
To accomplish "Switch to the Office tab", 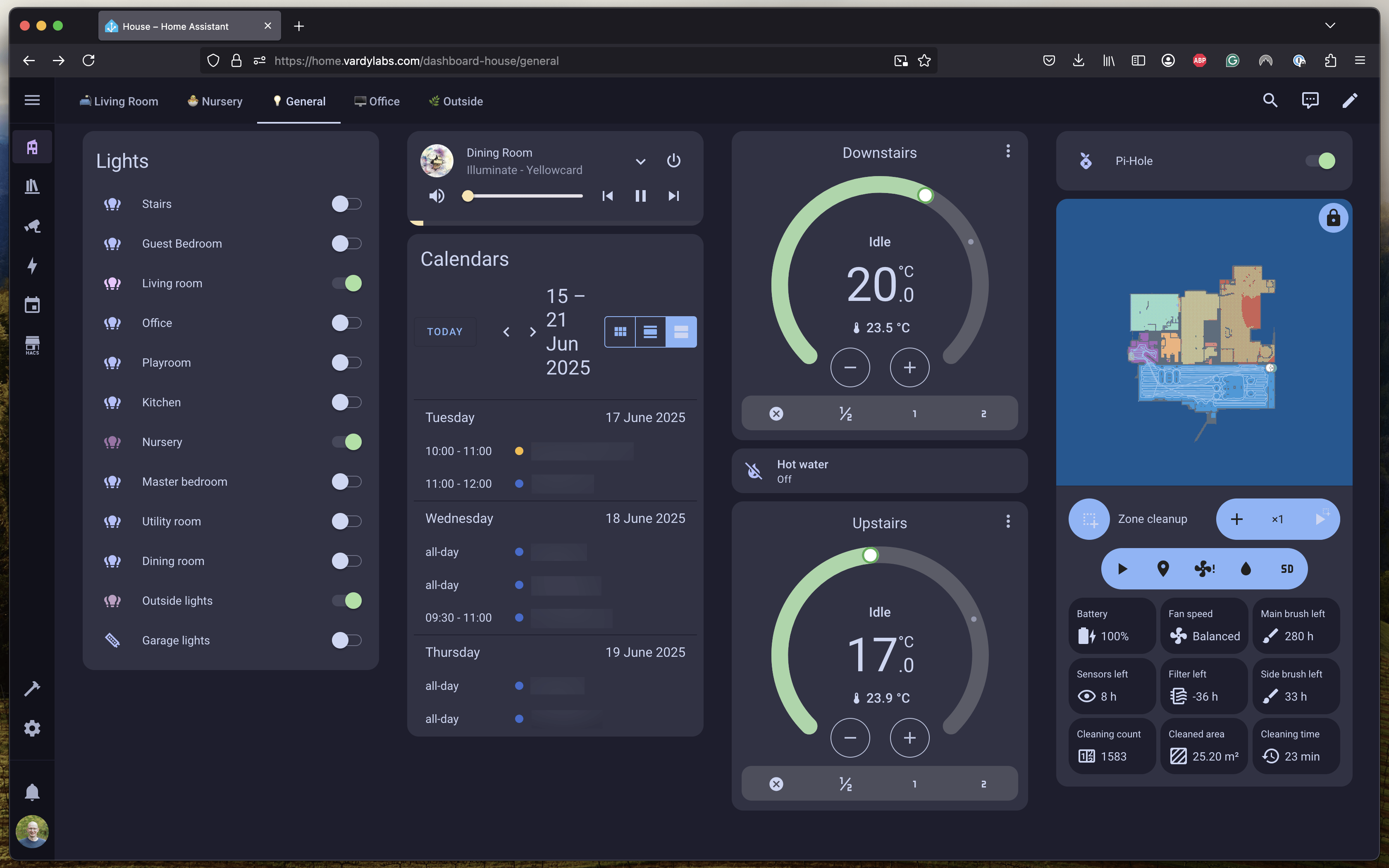I will click(377, 101).
